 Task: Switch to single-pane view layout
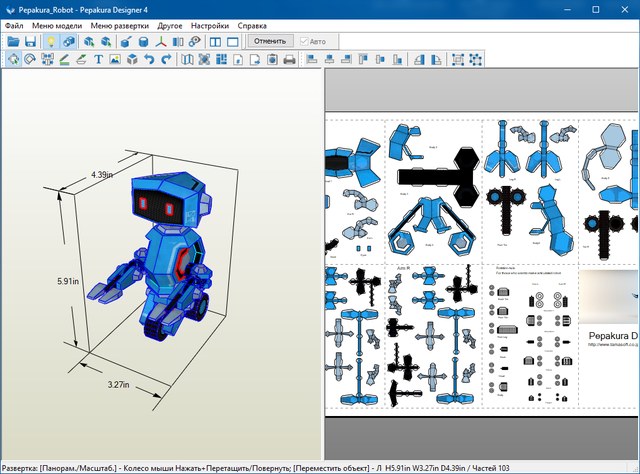pos(232,42)
